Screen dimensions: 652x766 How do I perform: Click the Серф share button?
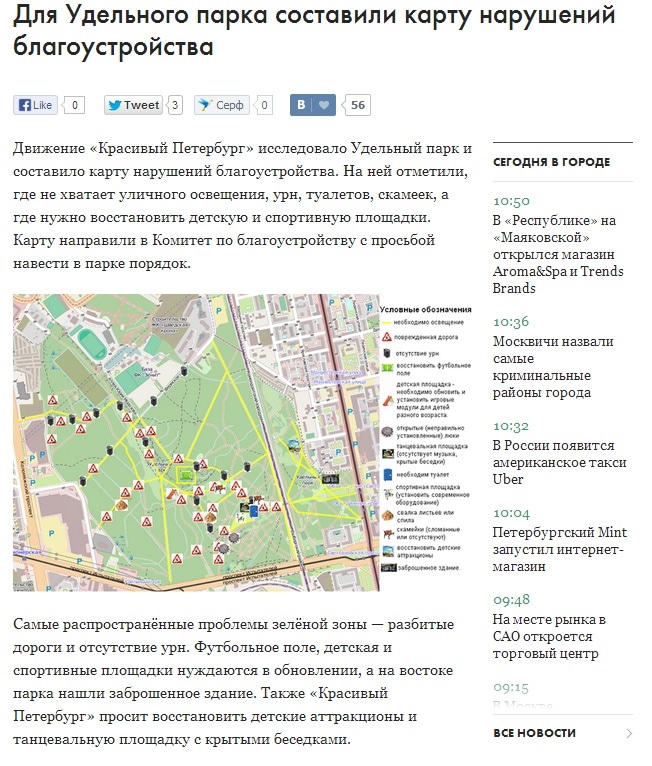(221, 105)
